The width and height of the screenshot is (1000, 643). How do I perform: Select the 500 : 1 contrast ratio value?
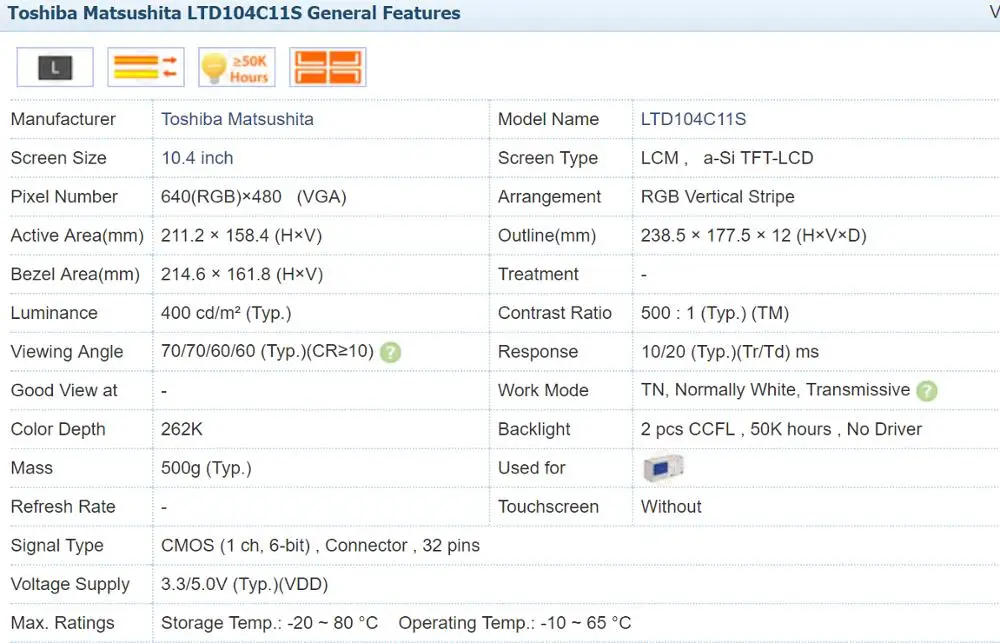point(715,313)
